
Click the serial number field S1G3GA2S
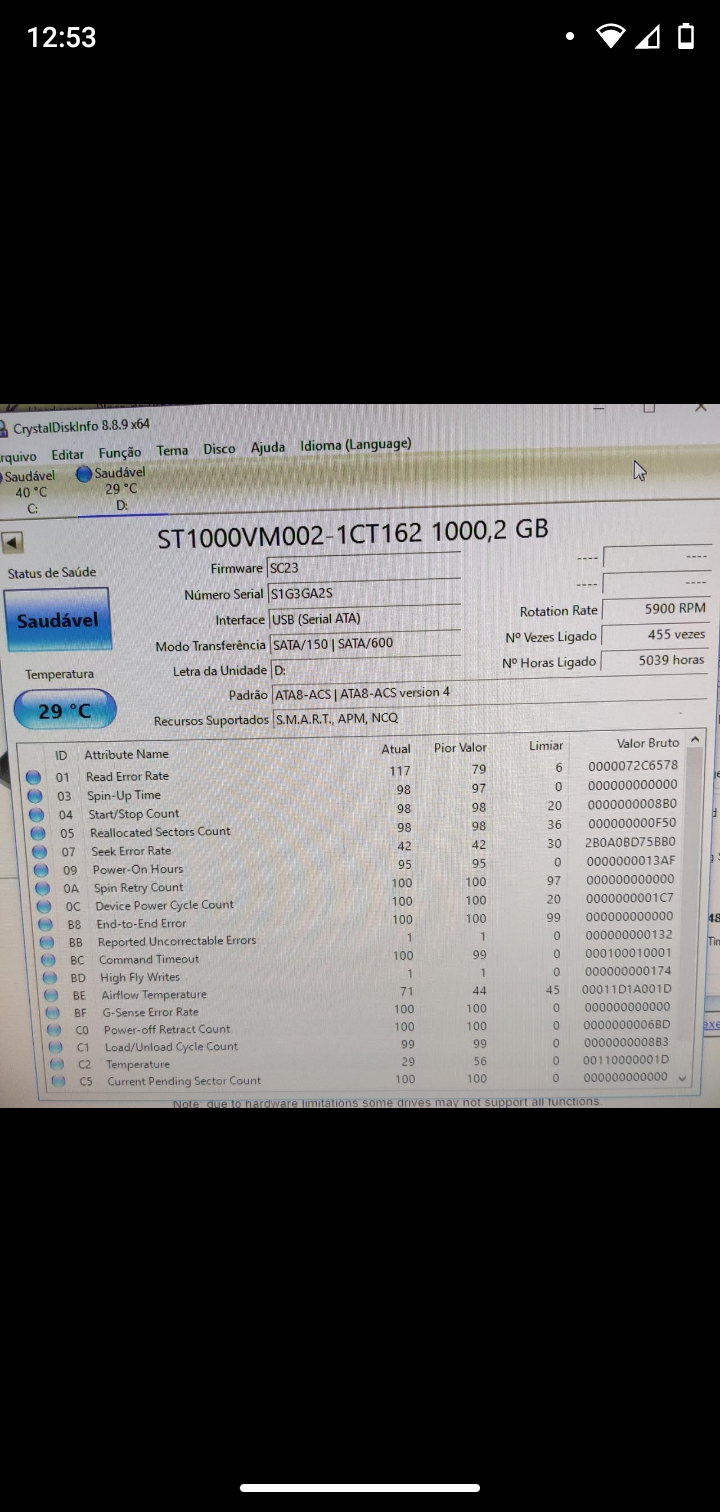[364, 593]
